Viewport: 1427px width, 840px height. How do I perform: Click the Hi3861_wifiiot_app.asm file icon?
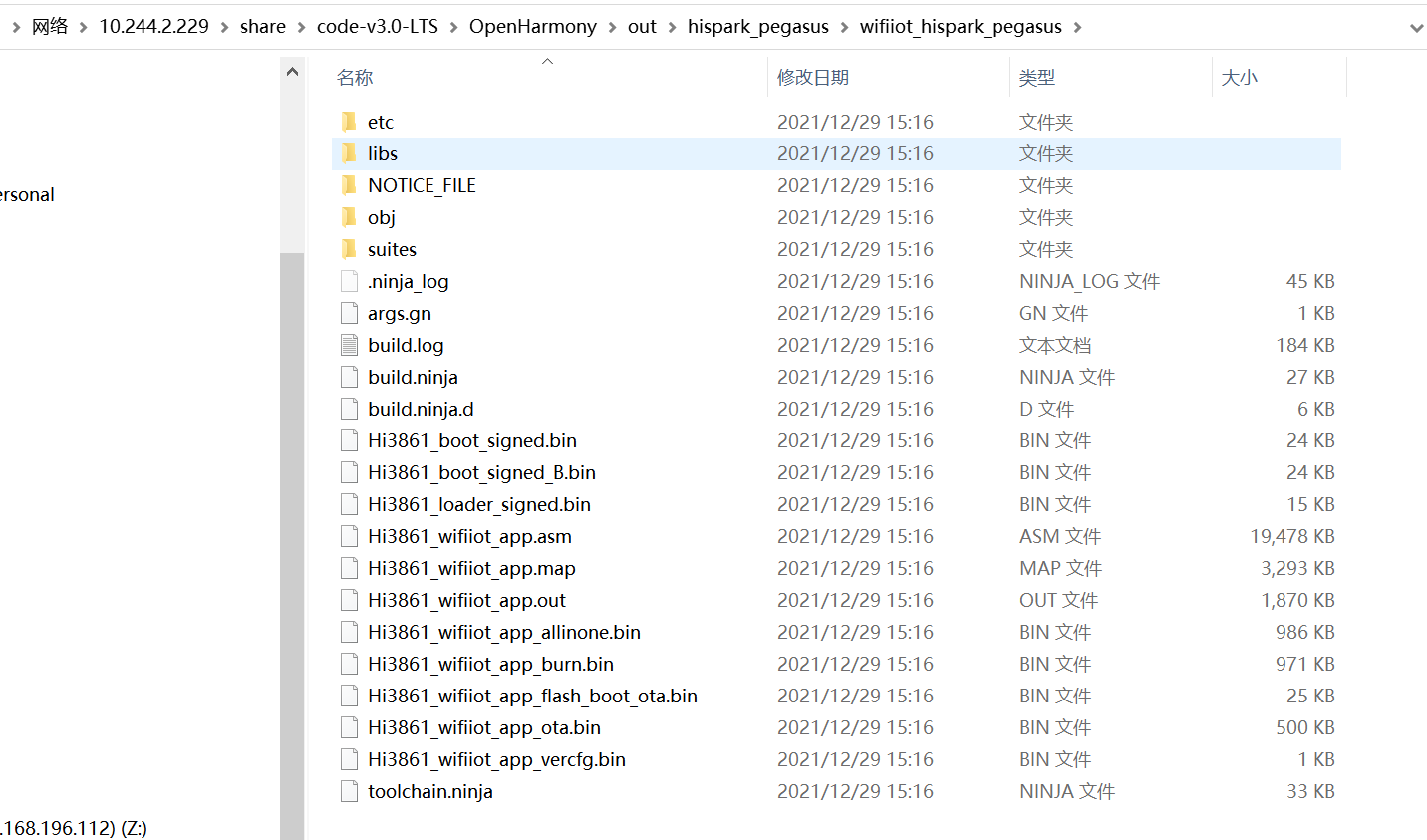click(x=349, y=536)
